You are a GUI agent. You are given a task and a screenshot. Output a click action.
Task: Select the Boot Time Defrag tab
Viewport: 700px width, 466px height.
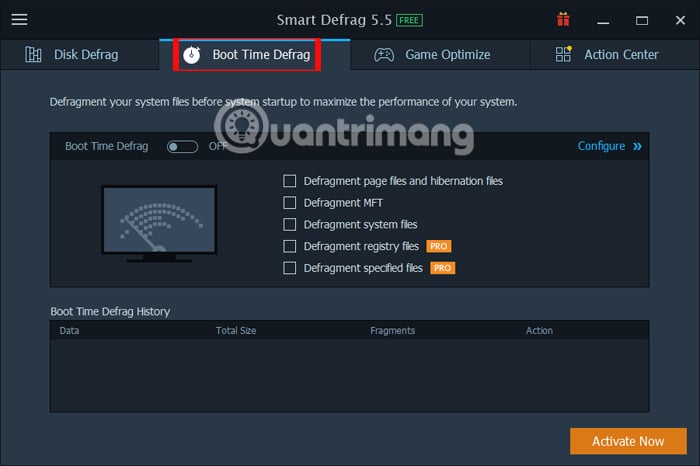(x=254, y=54)
